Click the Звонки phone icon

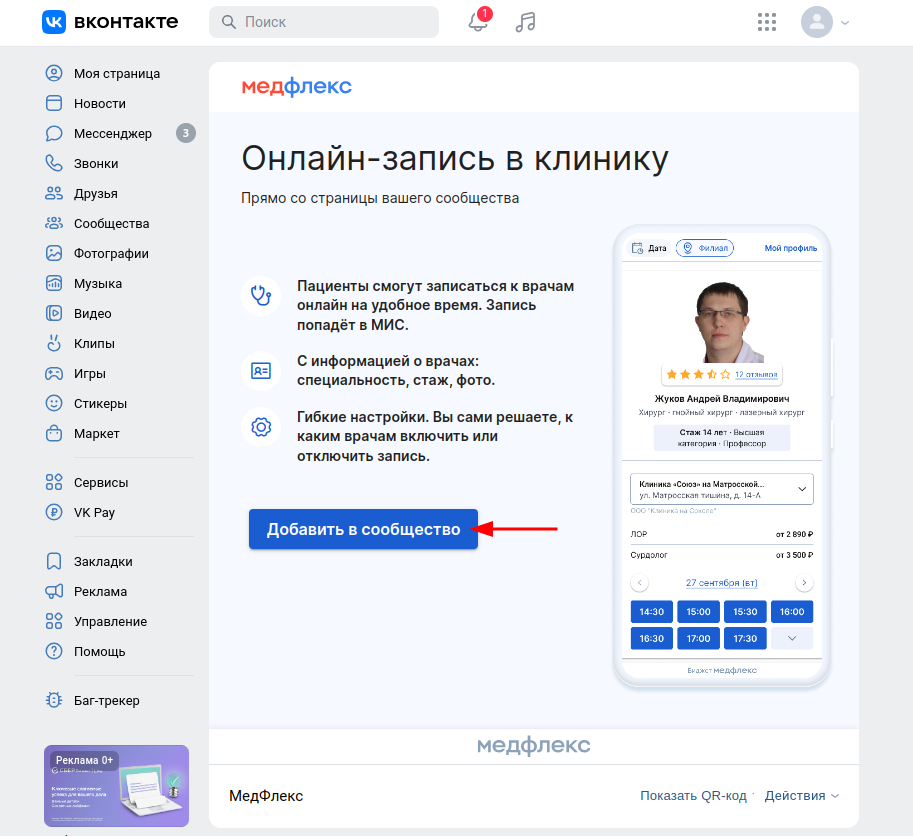tap(54, 163)
